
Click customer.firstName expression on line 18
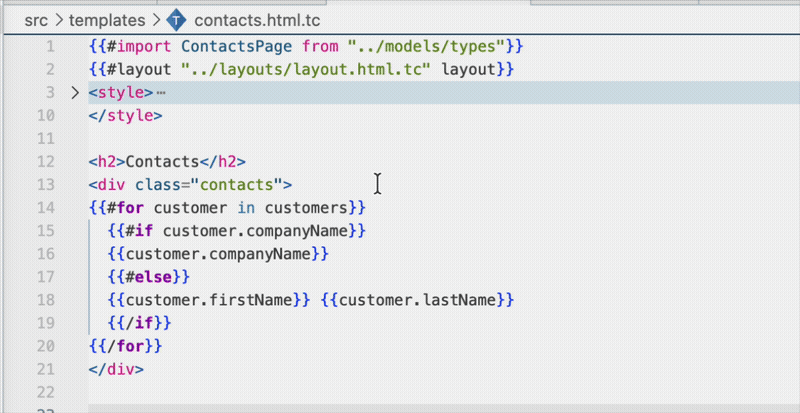[209, 300]
